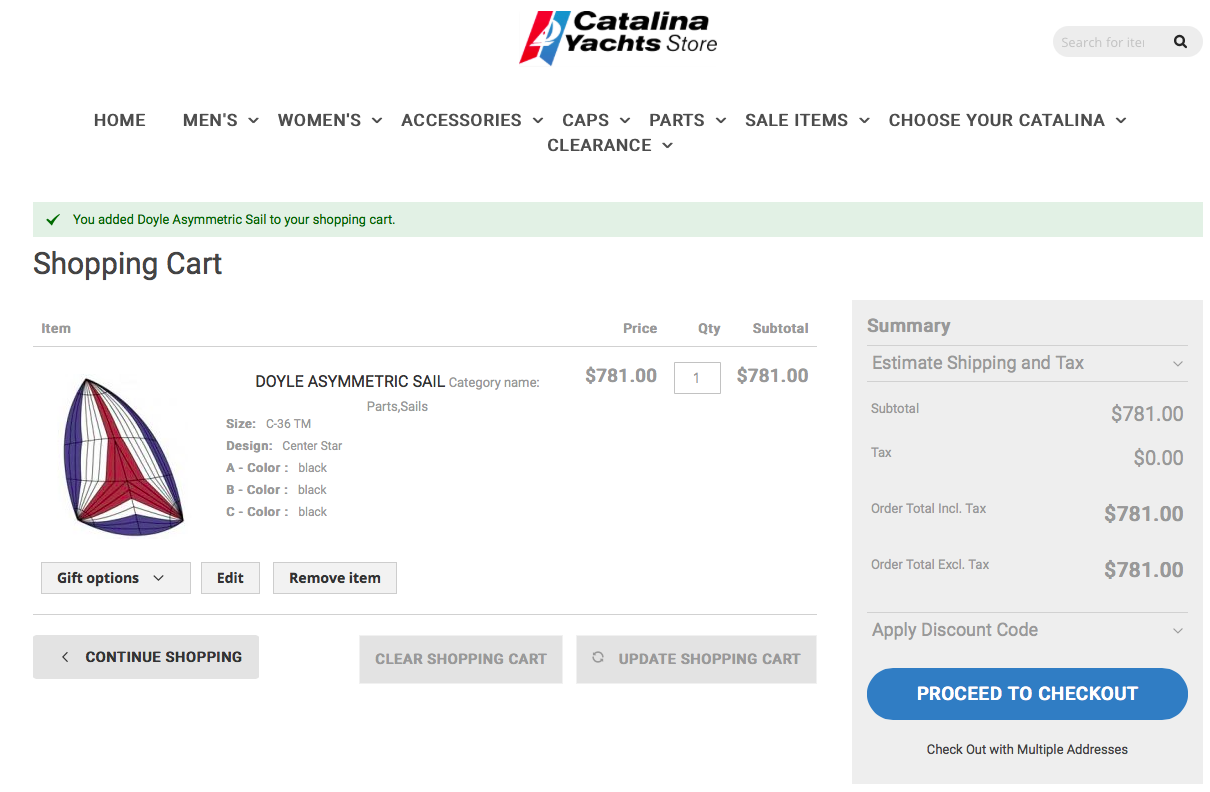Expand the chevron next to CHOOSE YOUR CATALINA
The width and height of the screenshot is (1210, 792).
click(1121, 120)
